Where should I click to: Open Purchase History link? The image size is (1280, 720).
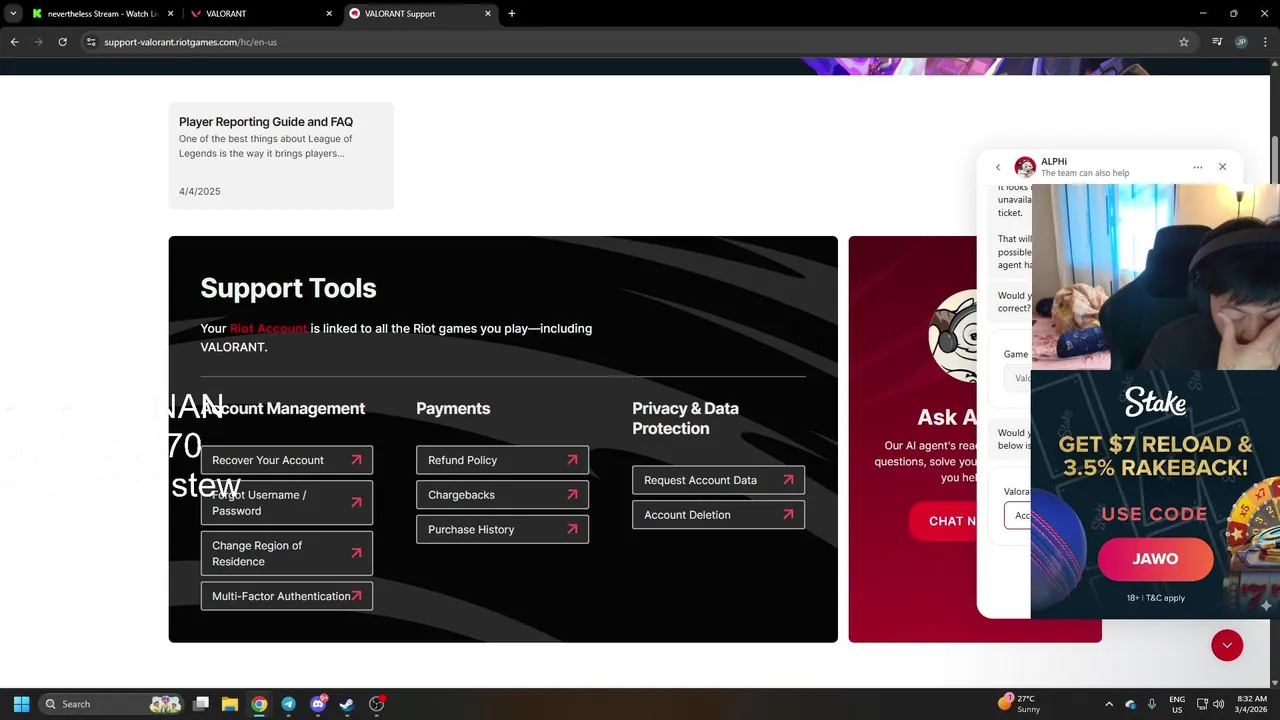(x=503, y=529)
